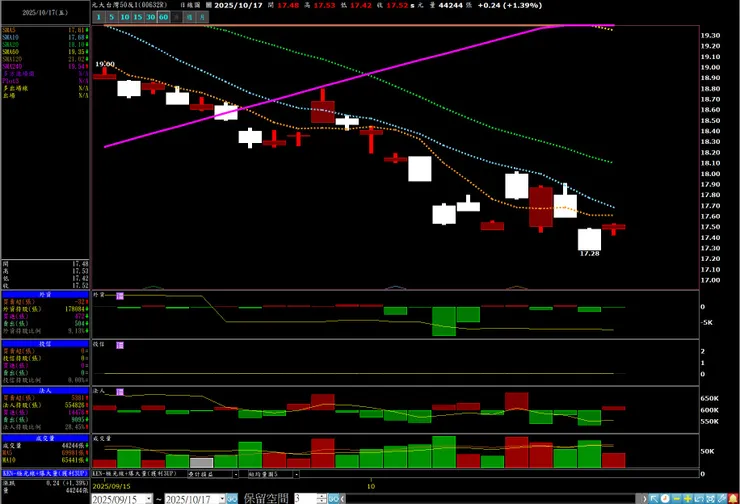
Task: Click the SMA60 legend row
Action: (45, 52)
